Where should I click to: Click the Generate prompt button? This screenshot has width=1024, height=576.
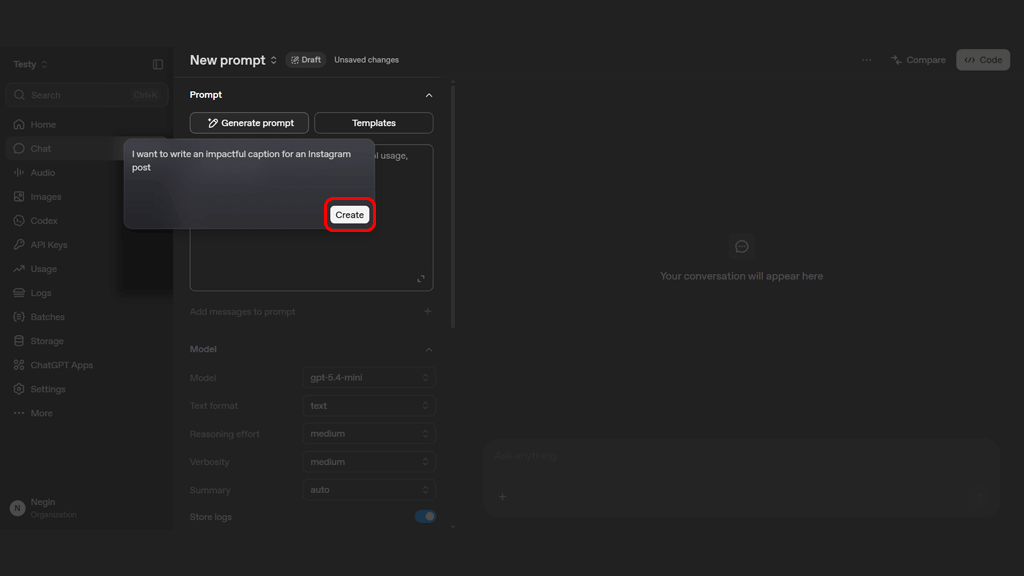[x=249, y=123]
